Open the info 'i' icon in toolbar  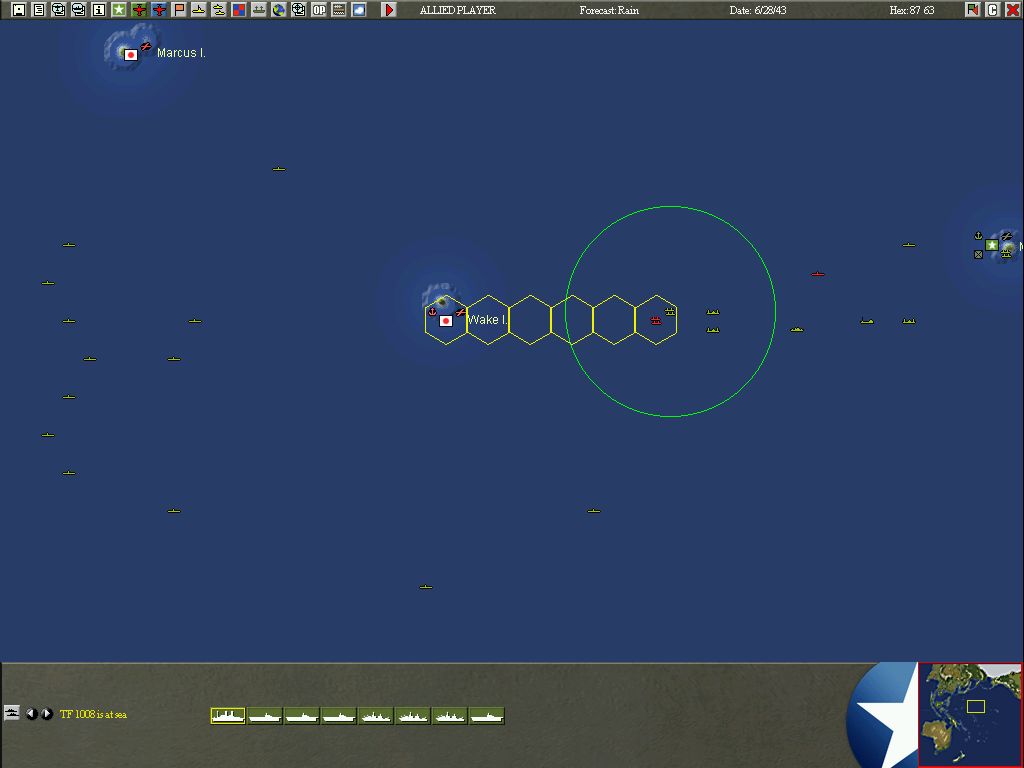[99, 10]
